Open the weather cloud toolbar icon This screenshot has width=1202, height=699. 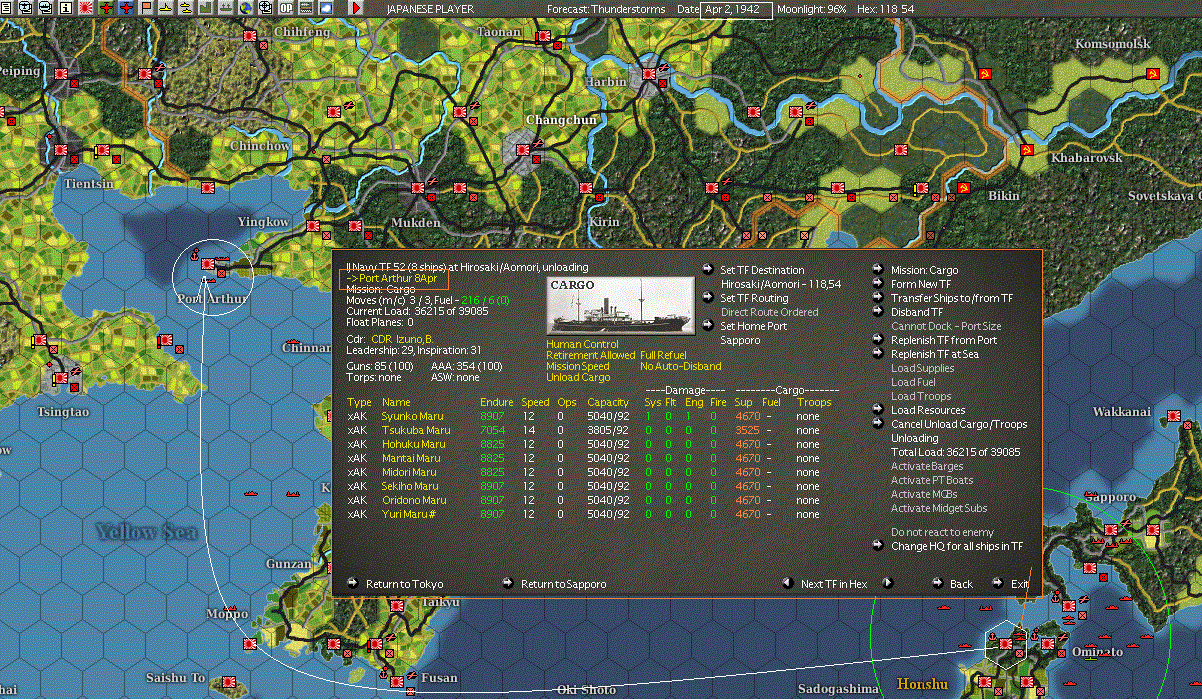click(325, 8)
